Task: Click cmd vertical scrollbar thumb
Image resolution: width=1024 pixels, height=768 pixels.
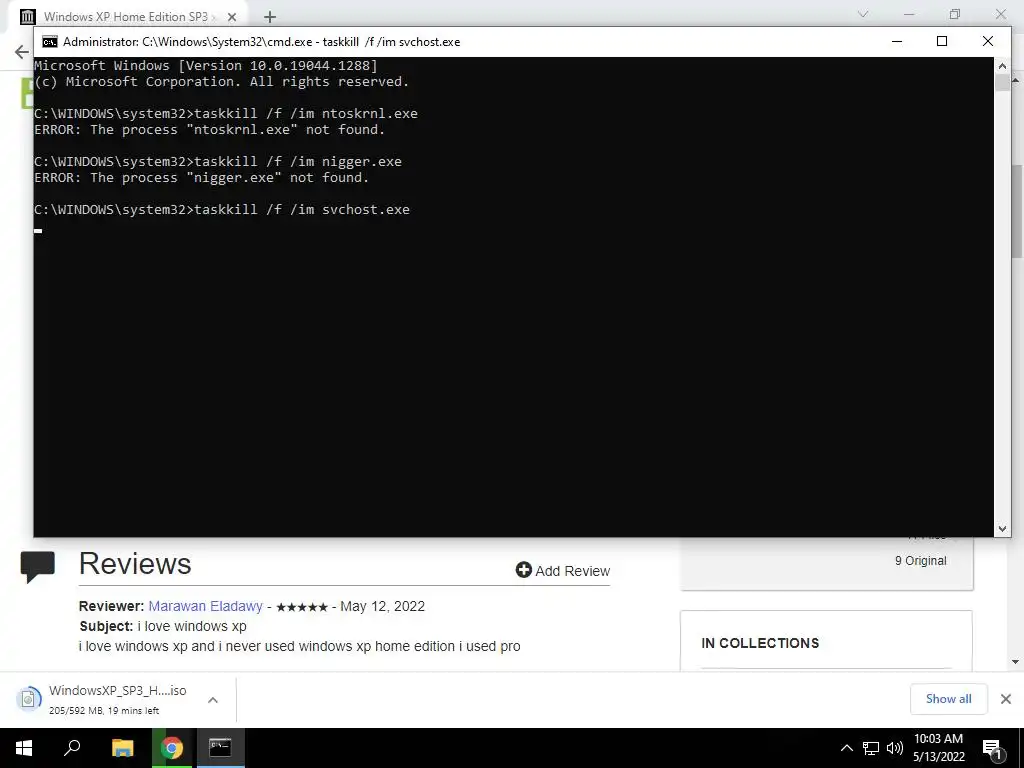Action: (x=1002, y=83)
